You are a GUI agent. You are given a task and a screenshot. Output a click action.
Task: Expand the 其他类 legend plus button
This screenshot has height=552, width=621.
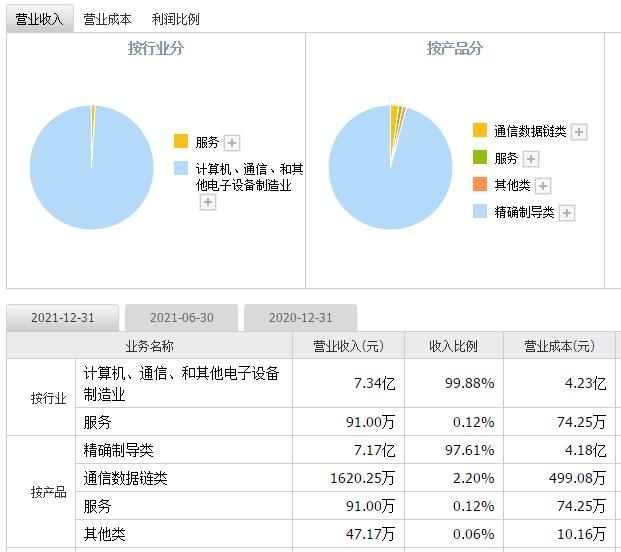pos(543,185)
